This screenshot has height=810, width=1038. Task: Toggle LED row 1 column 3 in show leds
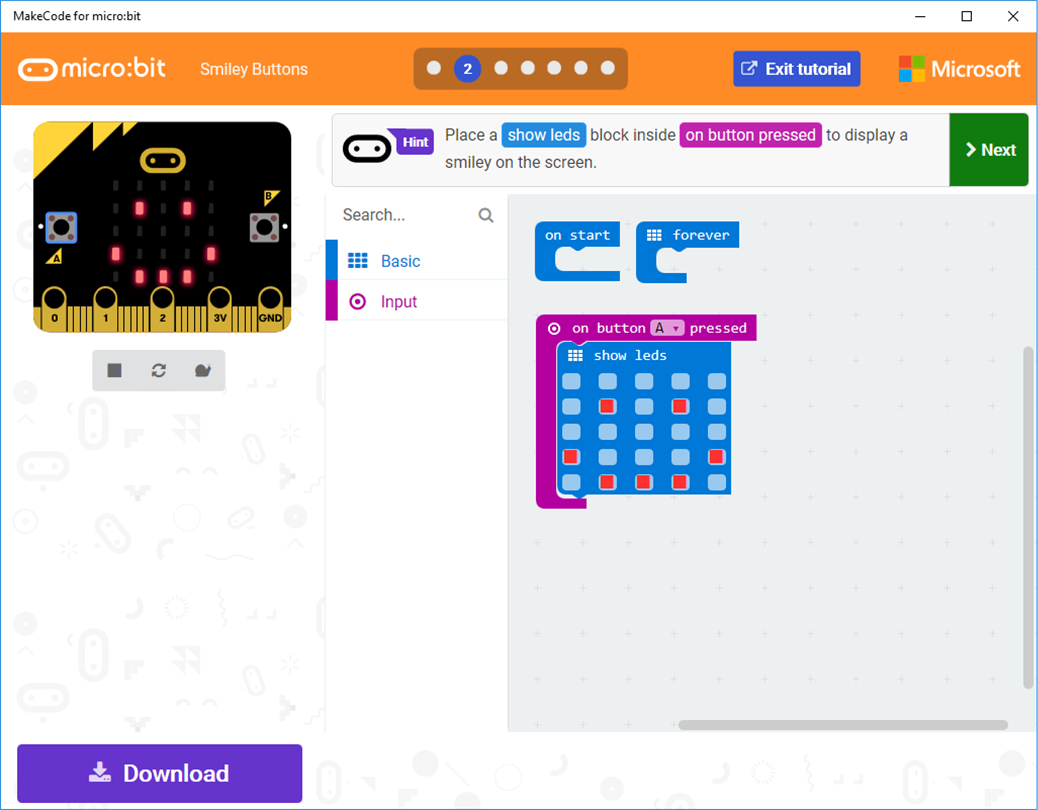(644, 381)
